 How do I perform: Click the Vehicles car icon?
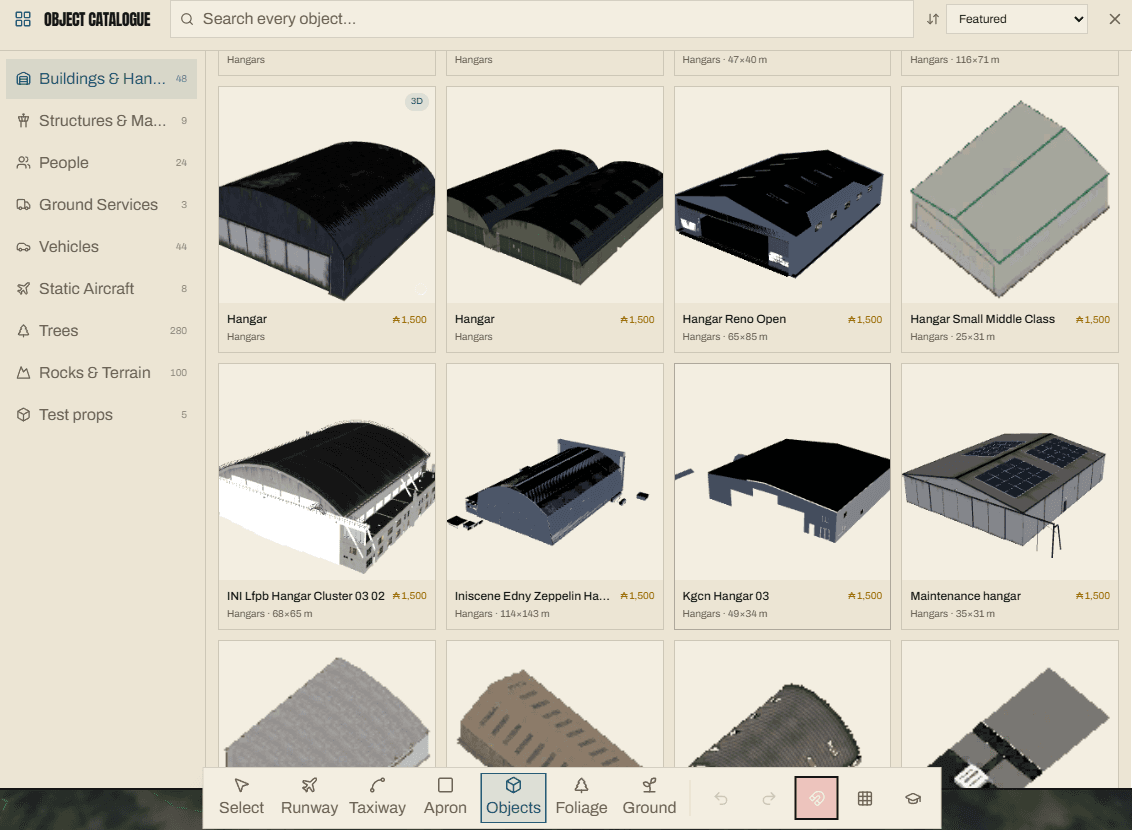coord(24,247)
